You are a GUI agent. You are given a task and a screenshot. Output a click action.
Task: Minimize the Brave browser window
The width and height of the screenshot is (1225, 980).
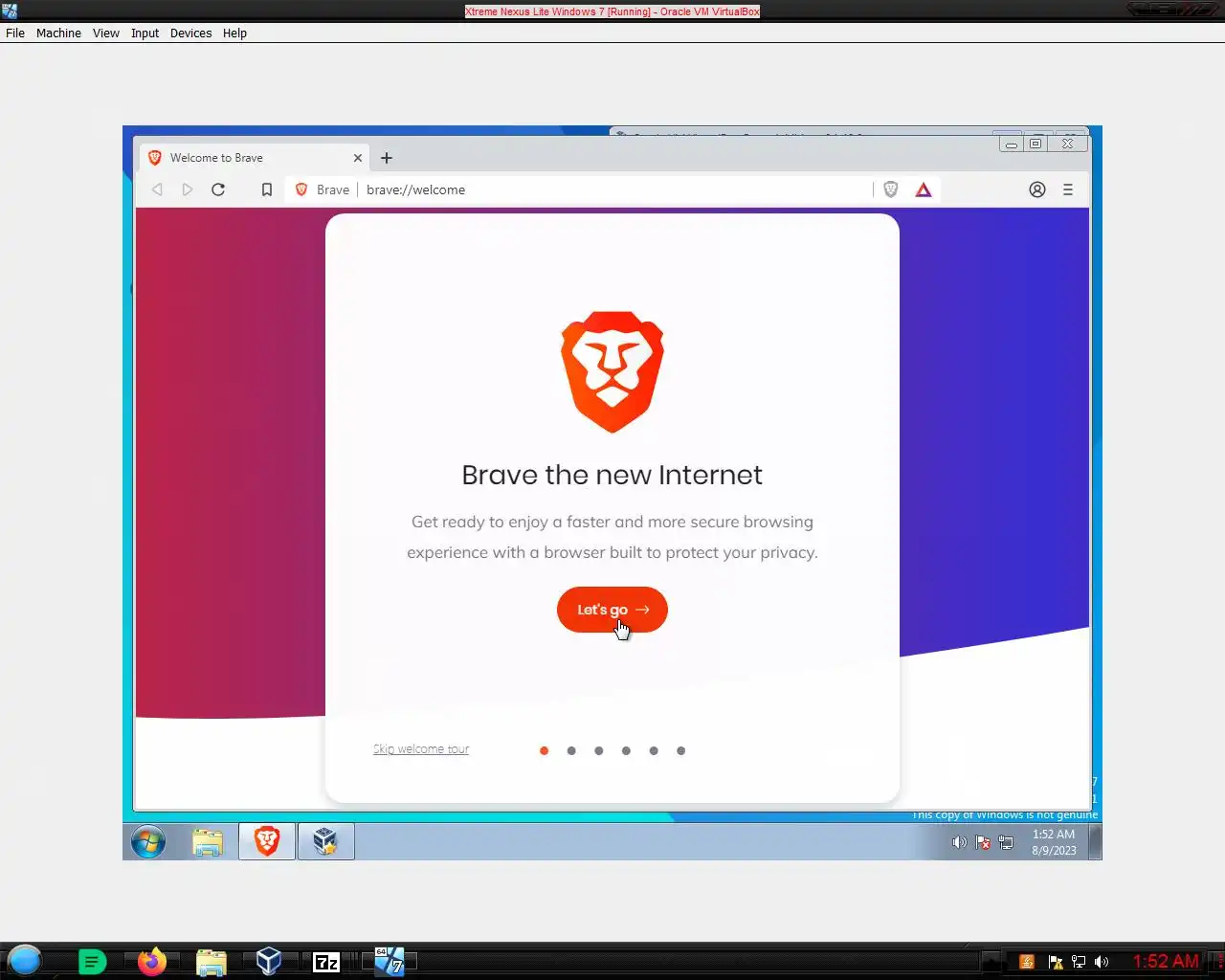[x=1011, y=144]
